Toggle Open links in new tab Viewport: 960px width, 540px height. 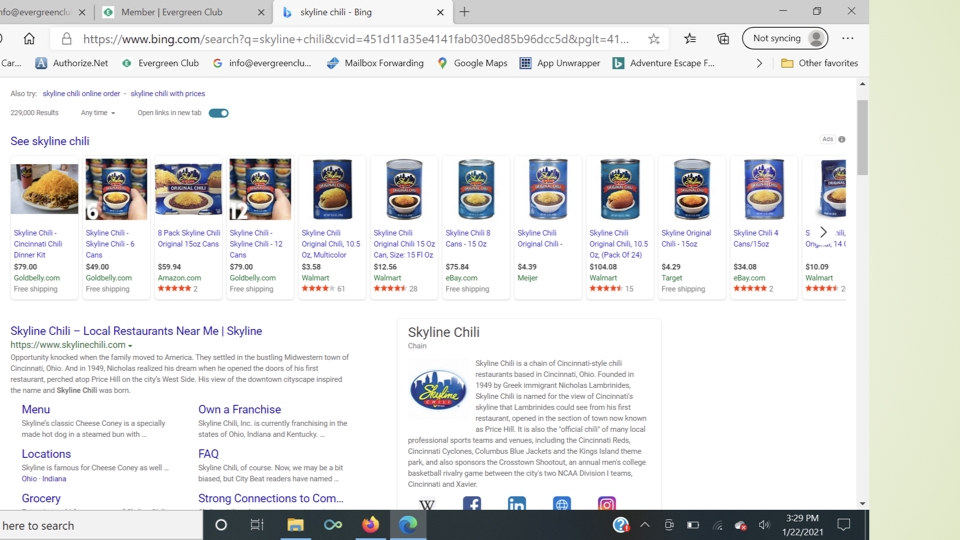point(219,113)
